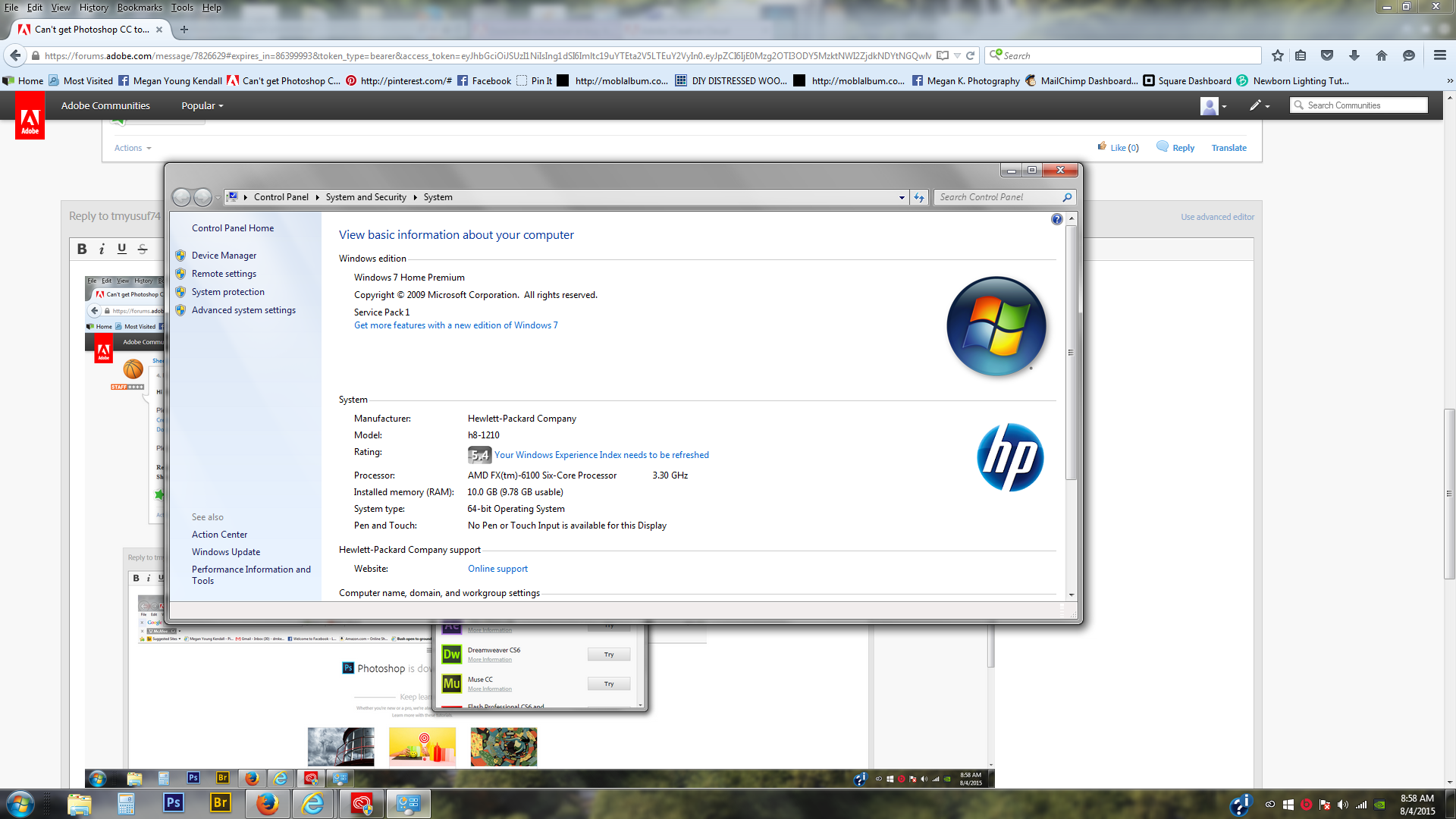Click Refresh Windows Experience Index rating
Image resolution: width=1456 pixels, height=819 pixels.
pyautogui.click(x=601, y=454)
